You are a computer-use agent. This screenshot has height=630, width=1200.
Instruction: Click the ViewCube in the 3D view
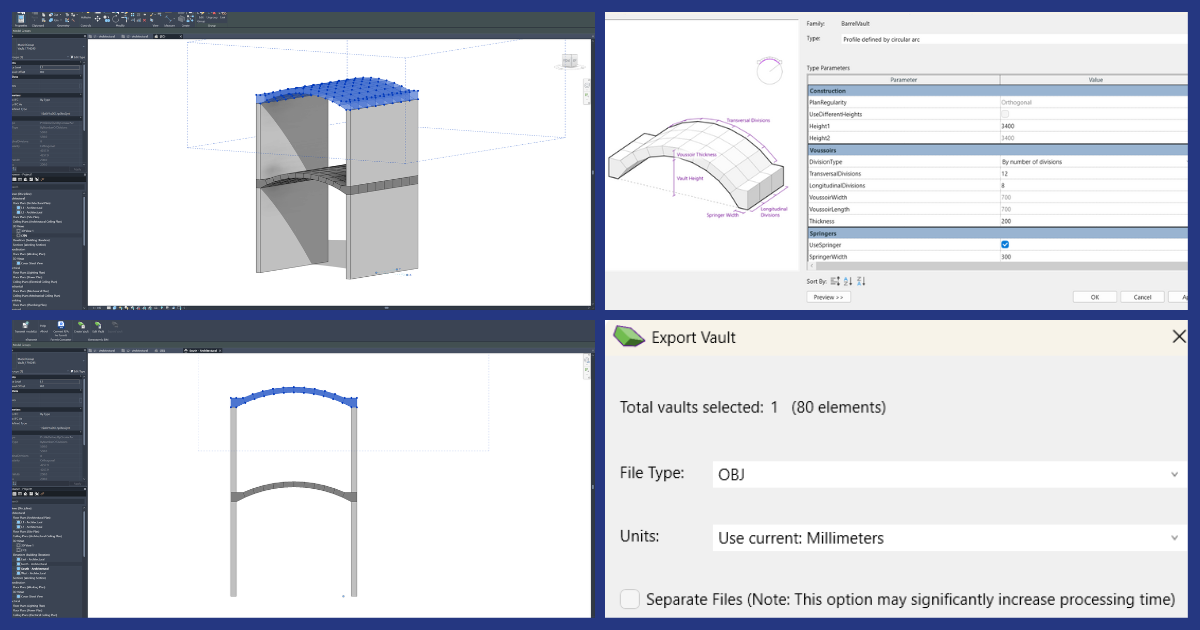point(570,62)
